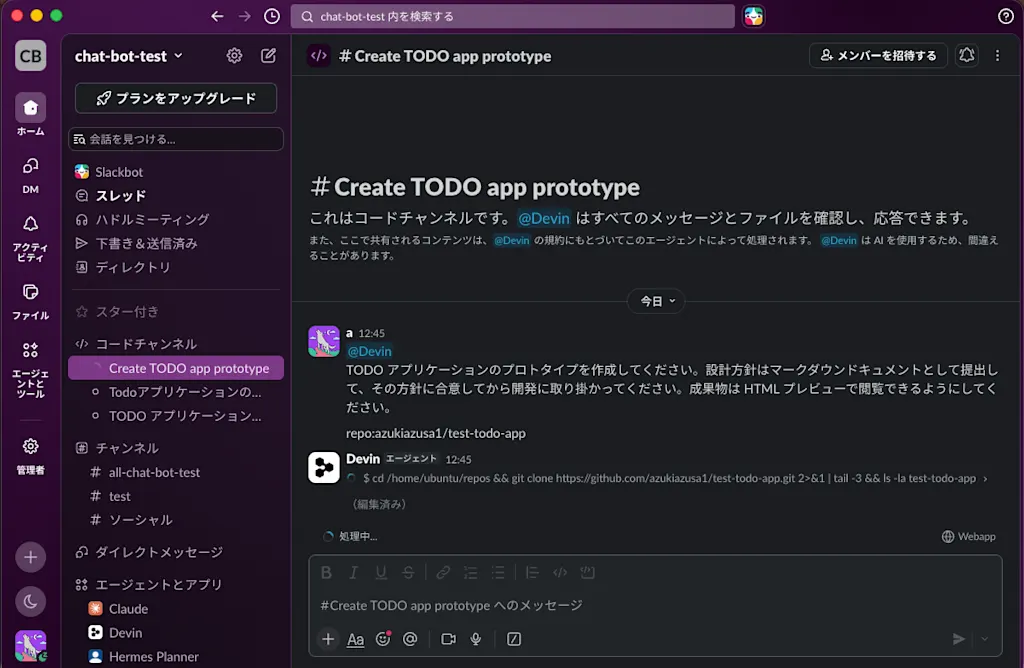Collapse エージェントとアプリ section
Screen dimensions: 1024x668
(159, 584)
